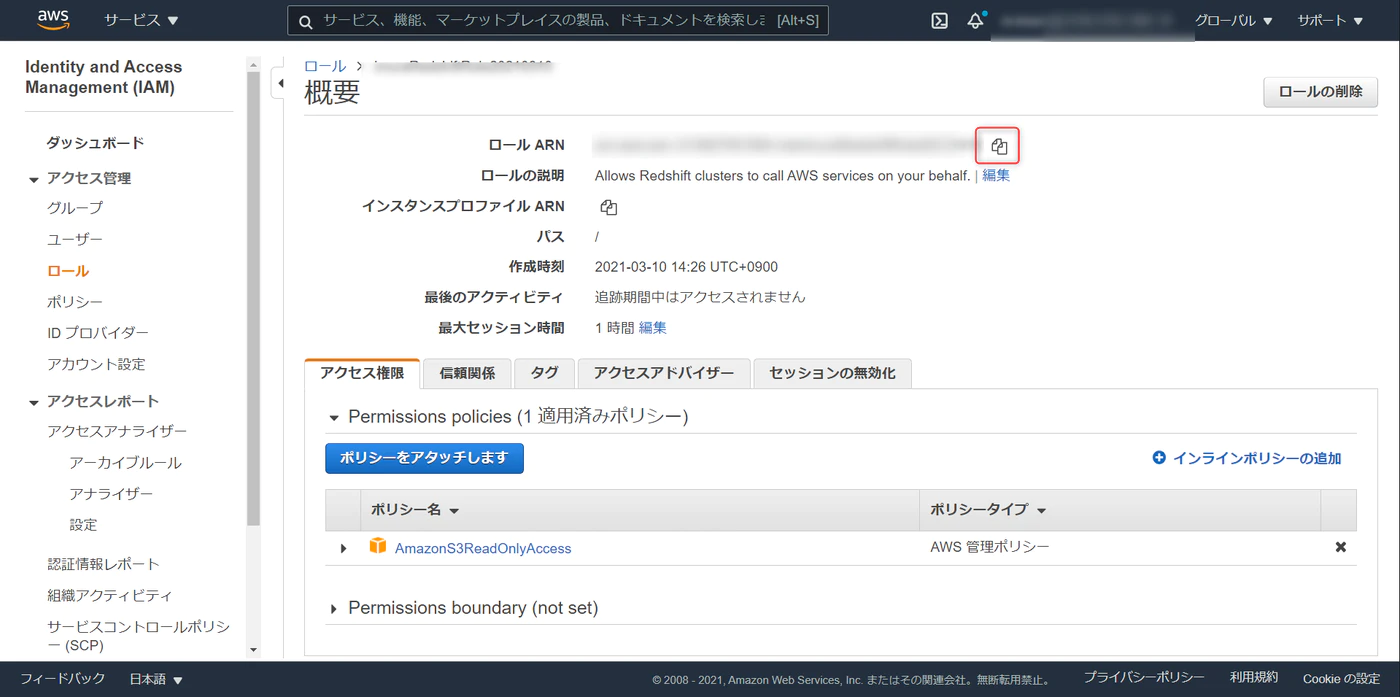The image size is (1400, 697).
Task: Click the フィードバック footer button
Action: (62, 678)
